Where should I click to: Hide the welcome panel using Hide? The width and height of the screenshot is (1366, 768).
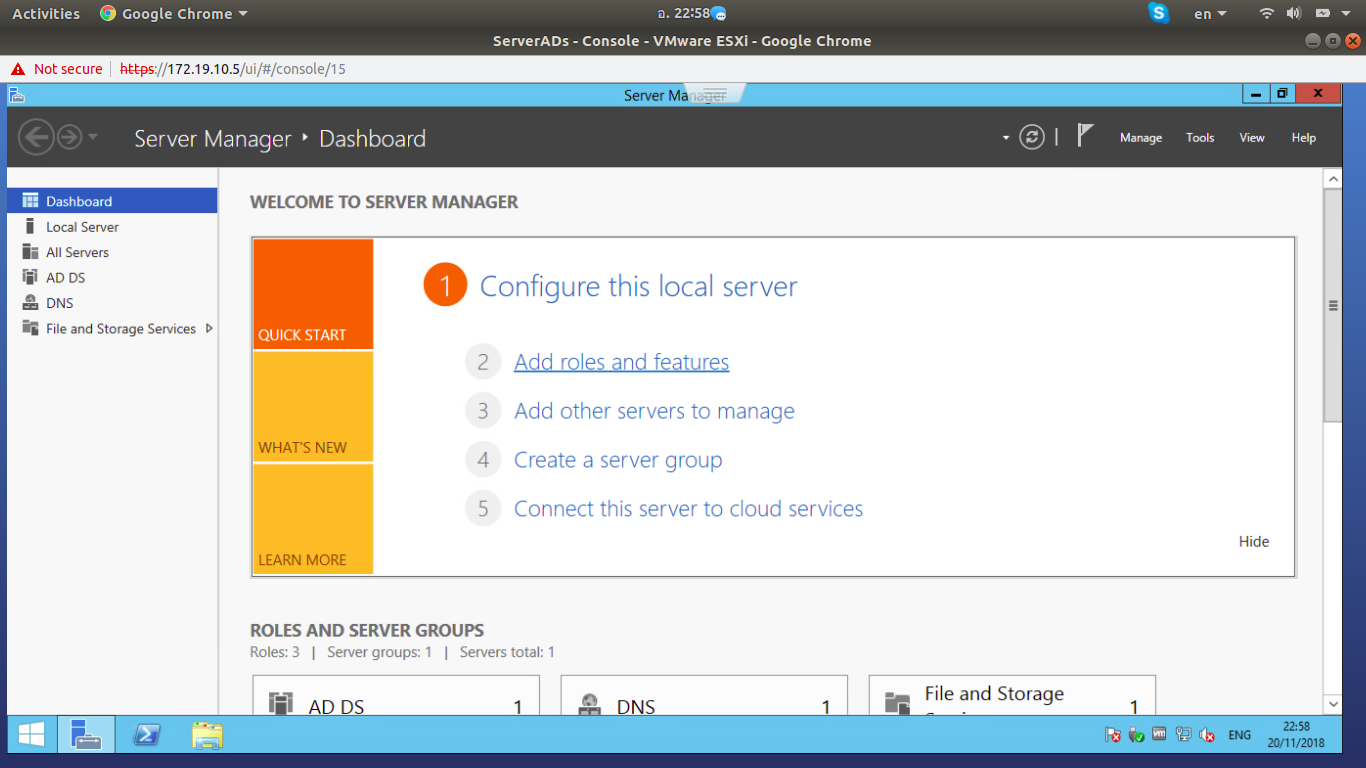pyautogui.click(x=1254, y=542)
